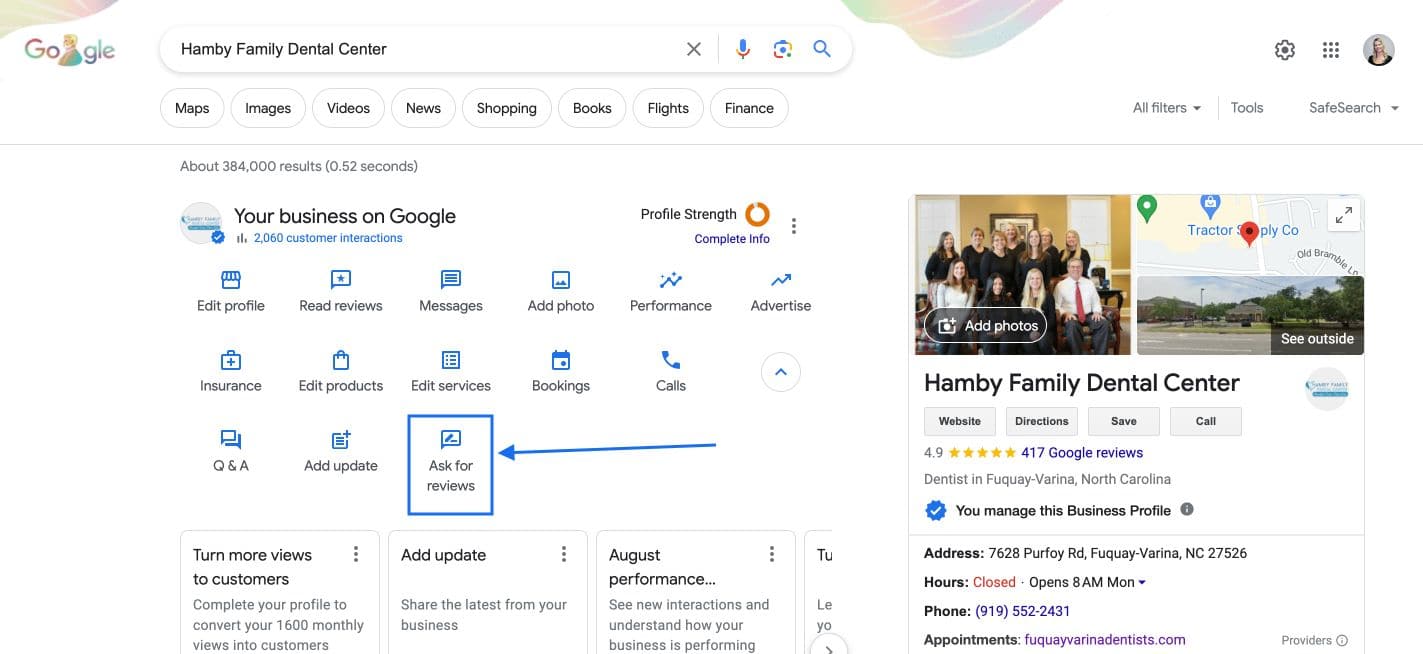Click Add photos on team picture
Image resolution: width=1423 pixels, height=654 pixels.
pyautogui.click(x=986, y=325)
